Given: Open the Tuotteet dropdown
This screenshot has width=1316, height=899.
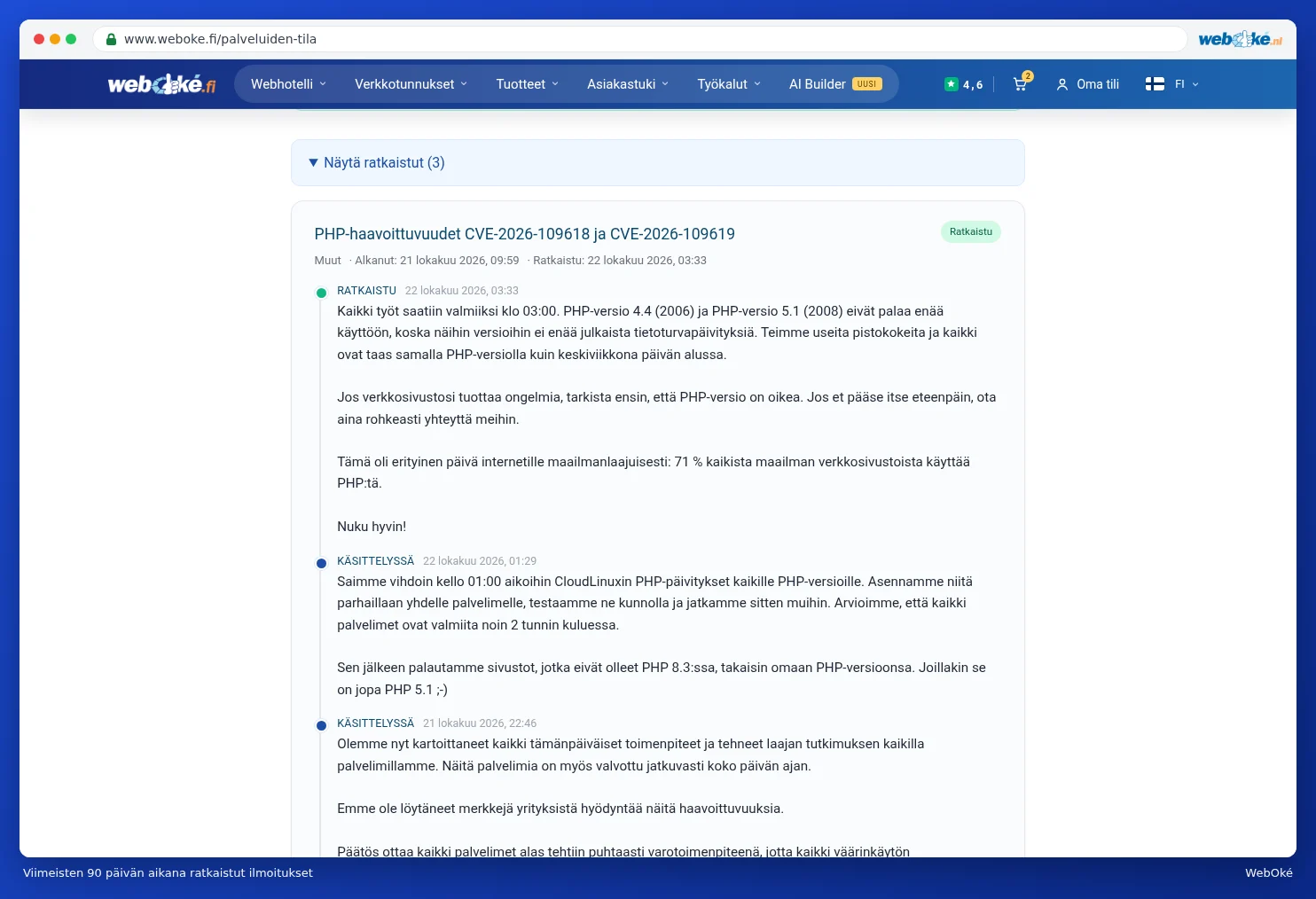Looking at the screenshot, I should pyautogui.click(x=528, y=84).
